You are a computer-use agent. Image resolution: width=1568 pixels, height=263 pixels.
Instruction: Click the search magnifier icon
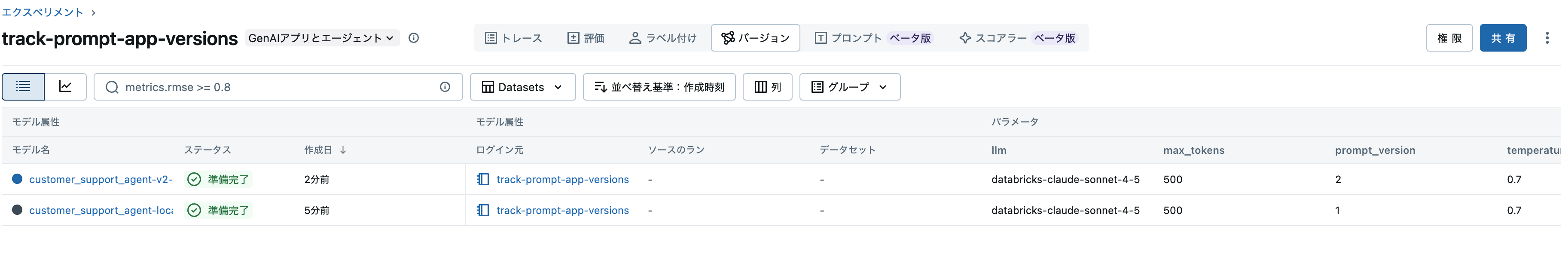112,87
